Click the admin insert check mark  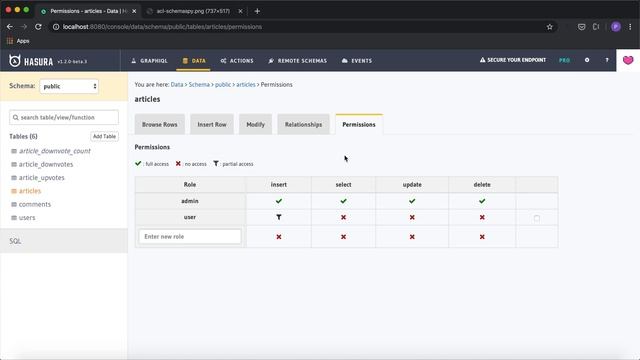(x=279, y=201)
